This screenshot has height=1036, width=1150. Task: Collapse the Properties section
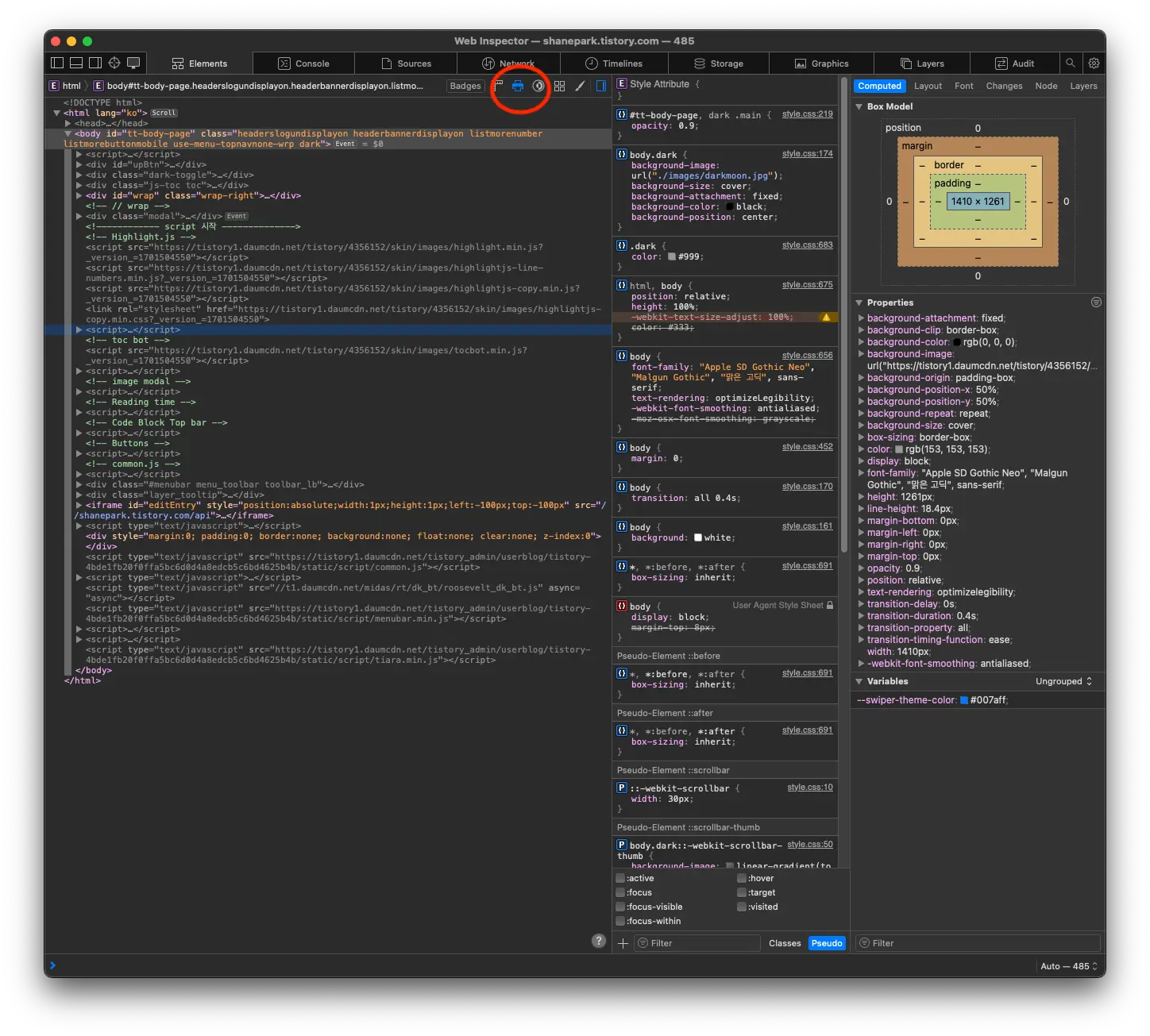point(859,302)
